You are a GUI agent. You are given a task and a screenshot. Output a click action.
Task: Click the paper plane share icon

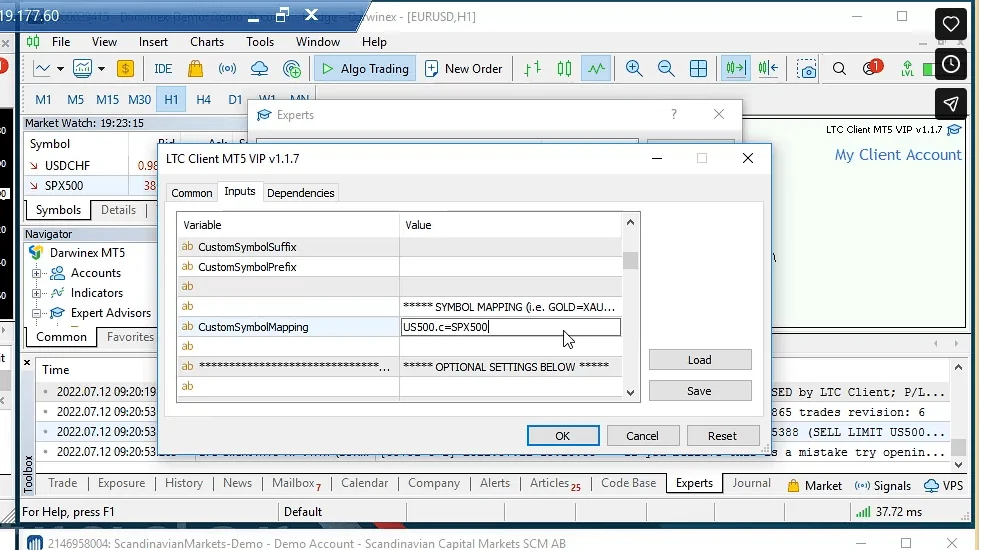pos(950,103)
